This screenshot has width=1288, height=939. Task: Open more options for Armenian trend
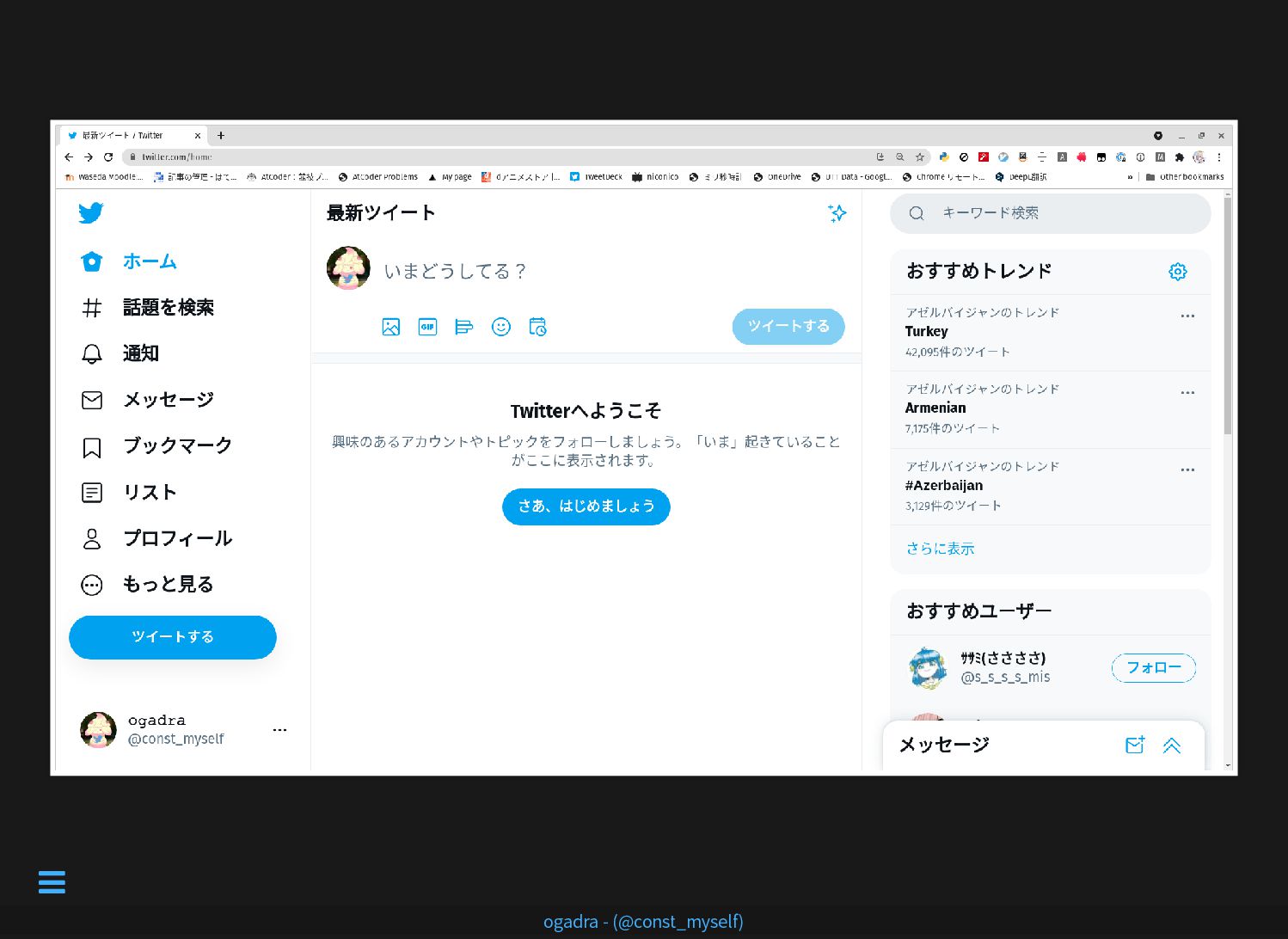coord(1187,393)
